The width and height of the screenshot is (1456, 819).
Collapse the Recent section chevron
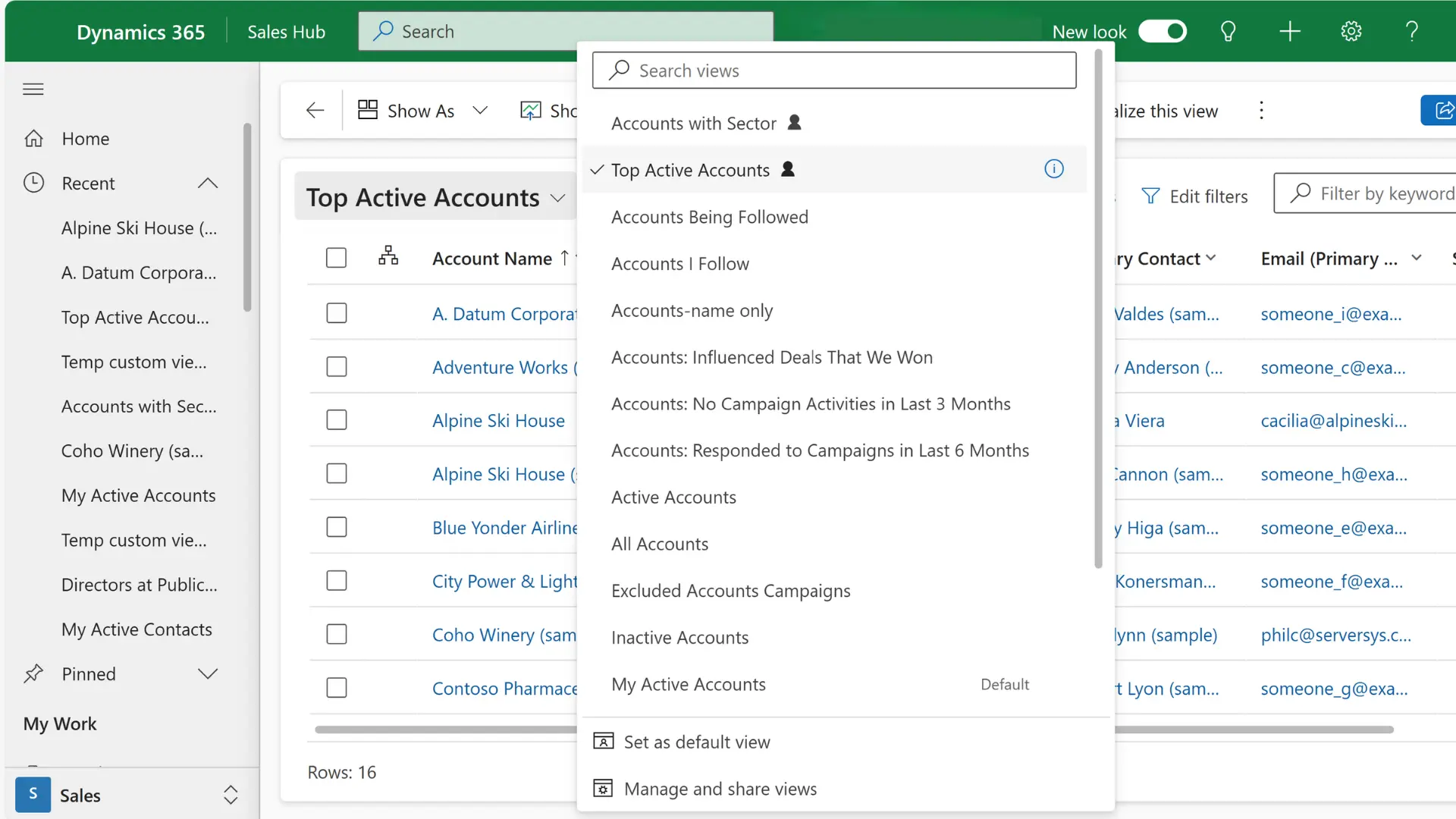[x=207, y=183]
